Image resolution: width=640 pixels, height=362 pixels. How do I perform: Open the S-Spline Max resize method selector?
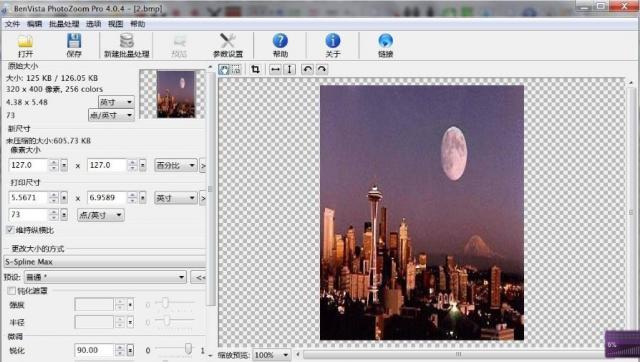104,262
